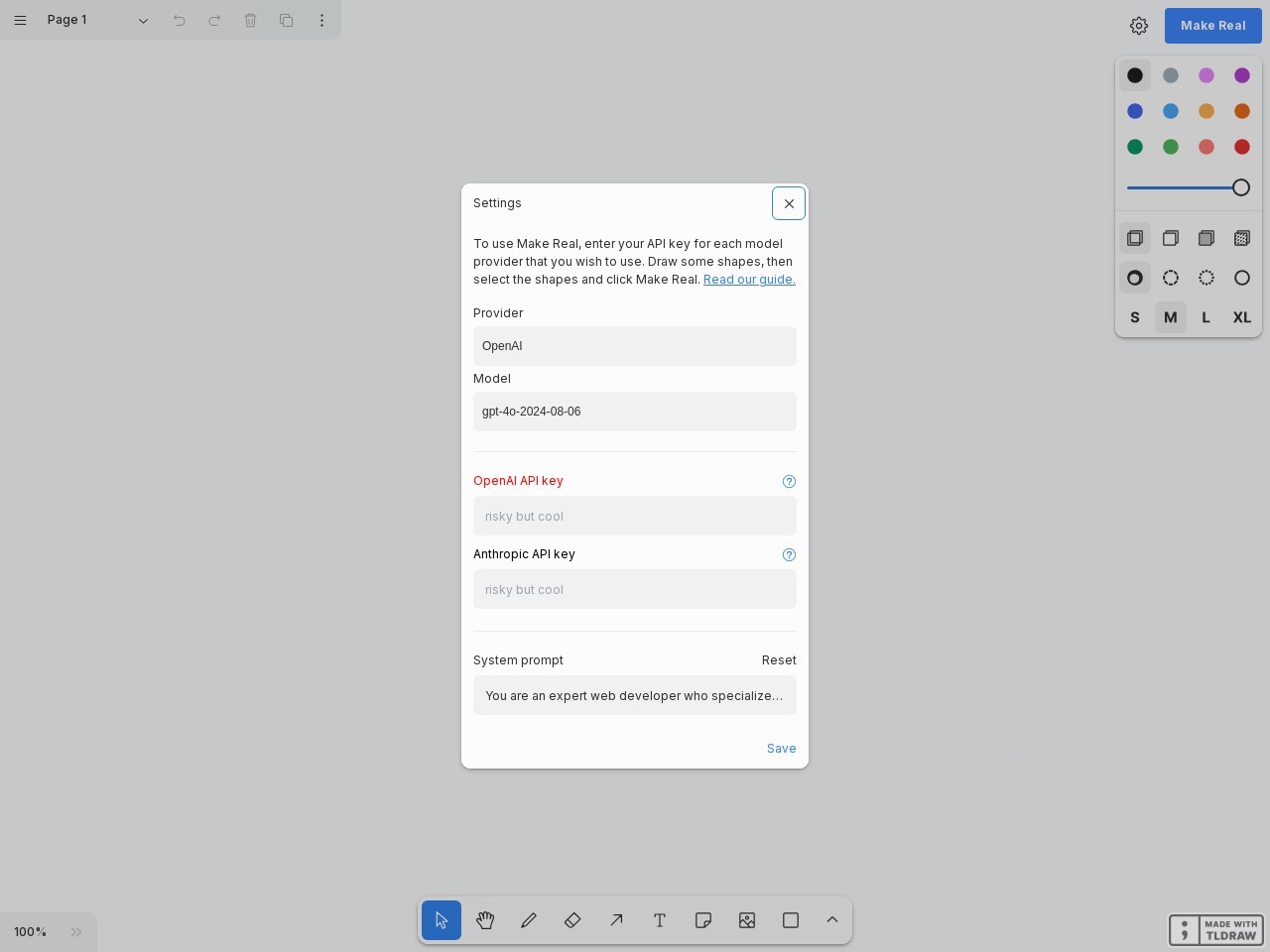
Task: Open the Read our guide link
Action: [x=749, y=280]
